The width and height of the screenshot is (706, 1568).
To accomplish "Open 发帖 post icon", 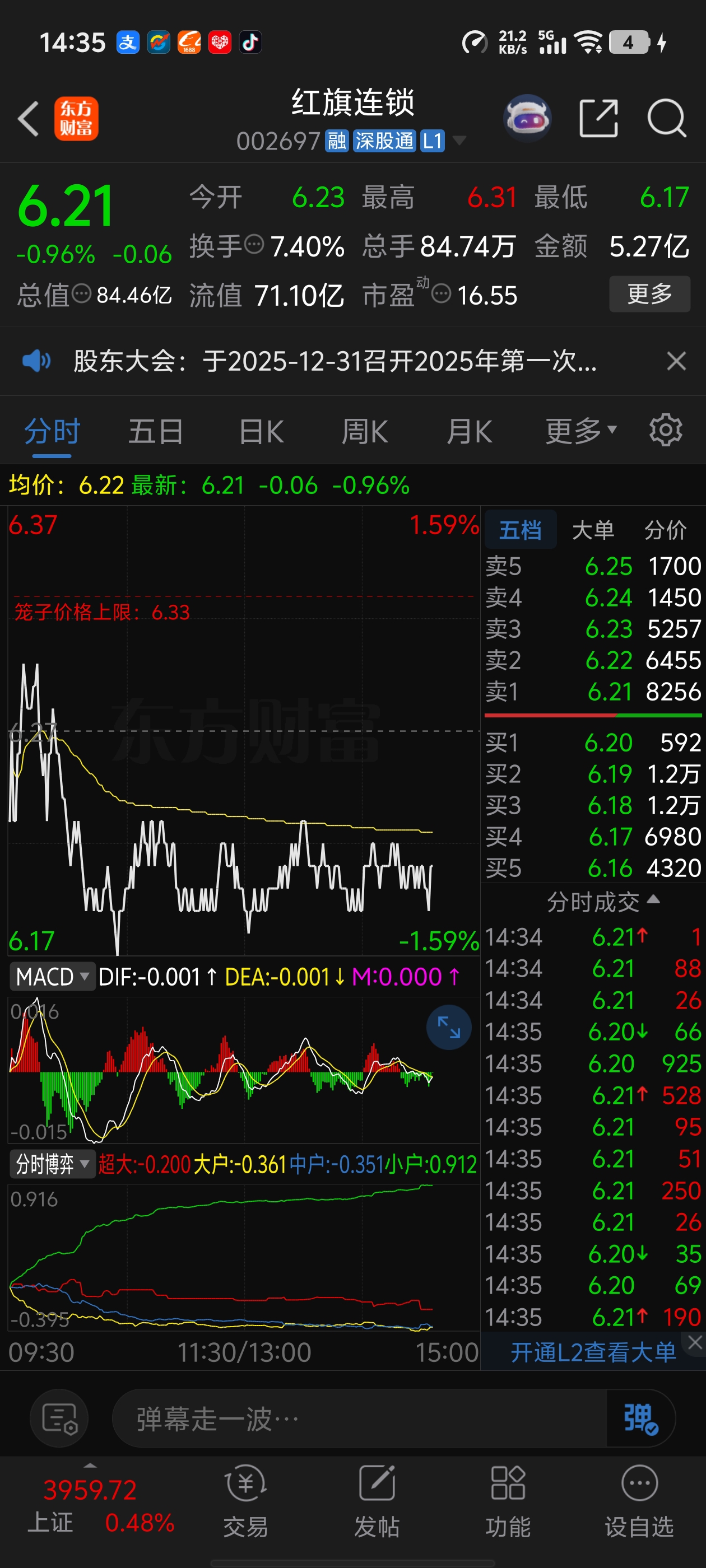I will pyautogui.click(x=377, y=1501).
